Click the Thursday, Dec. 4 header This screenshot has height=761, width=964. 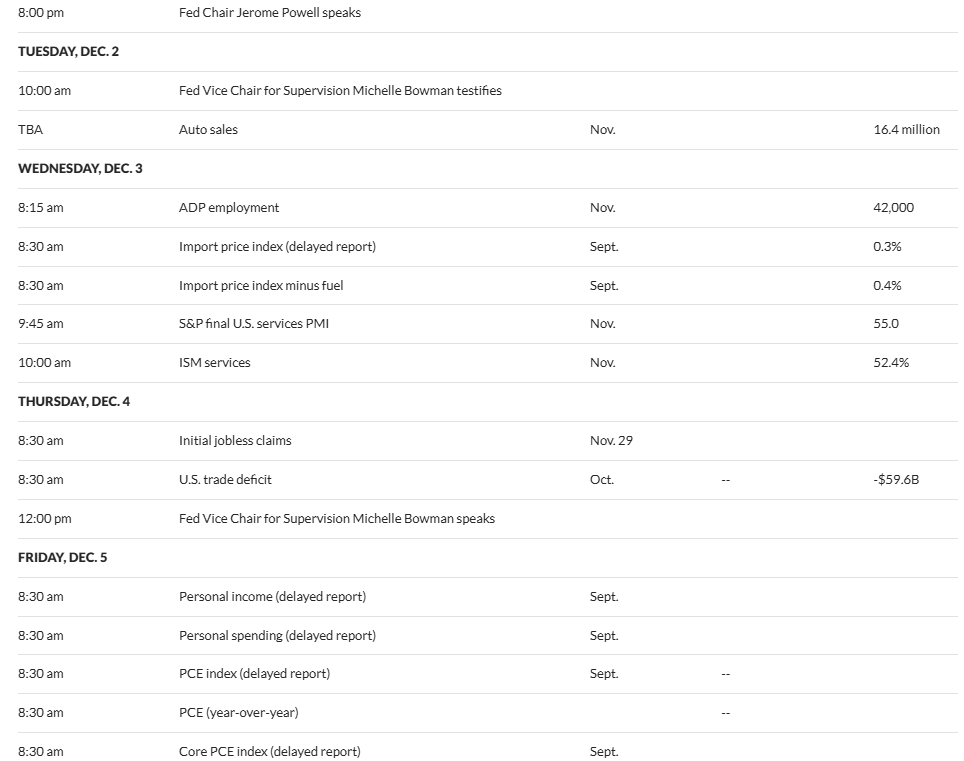click(74, 402)
